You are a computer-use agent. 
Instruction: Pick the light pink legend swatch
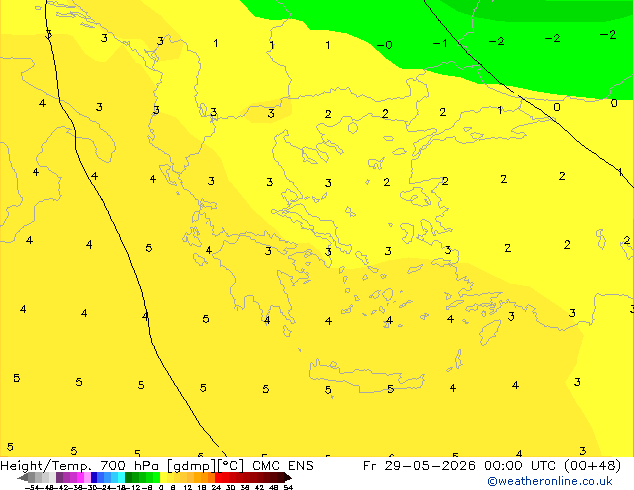click(x=87, y=477)
